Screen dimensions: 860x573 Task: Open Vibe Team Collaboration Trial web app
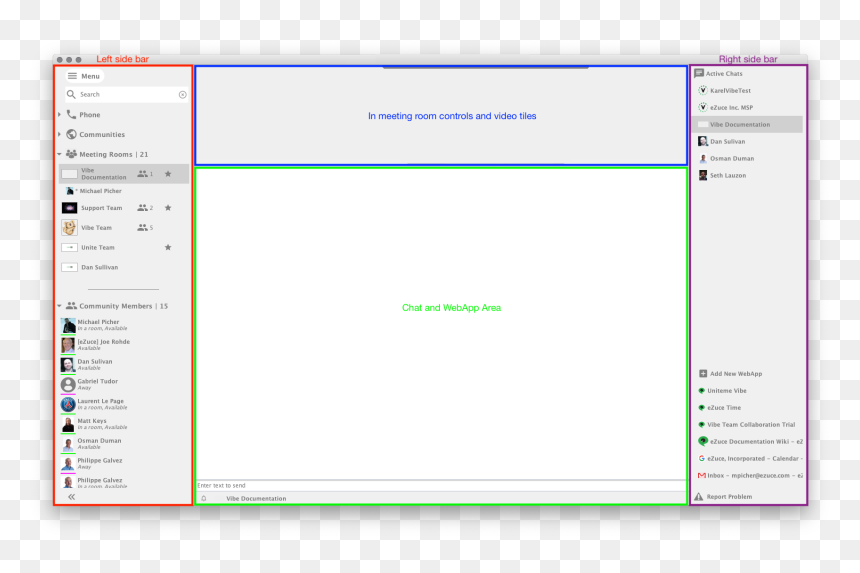pyautogui.click(x=750, y=424)
